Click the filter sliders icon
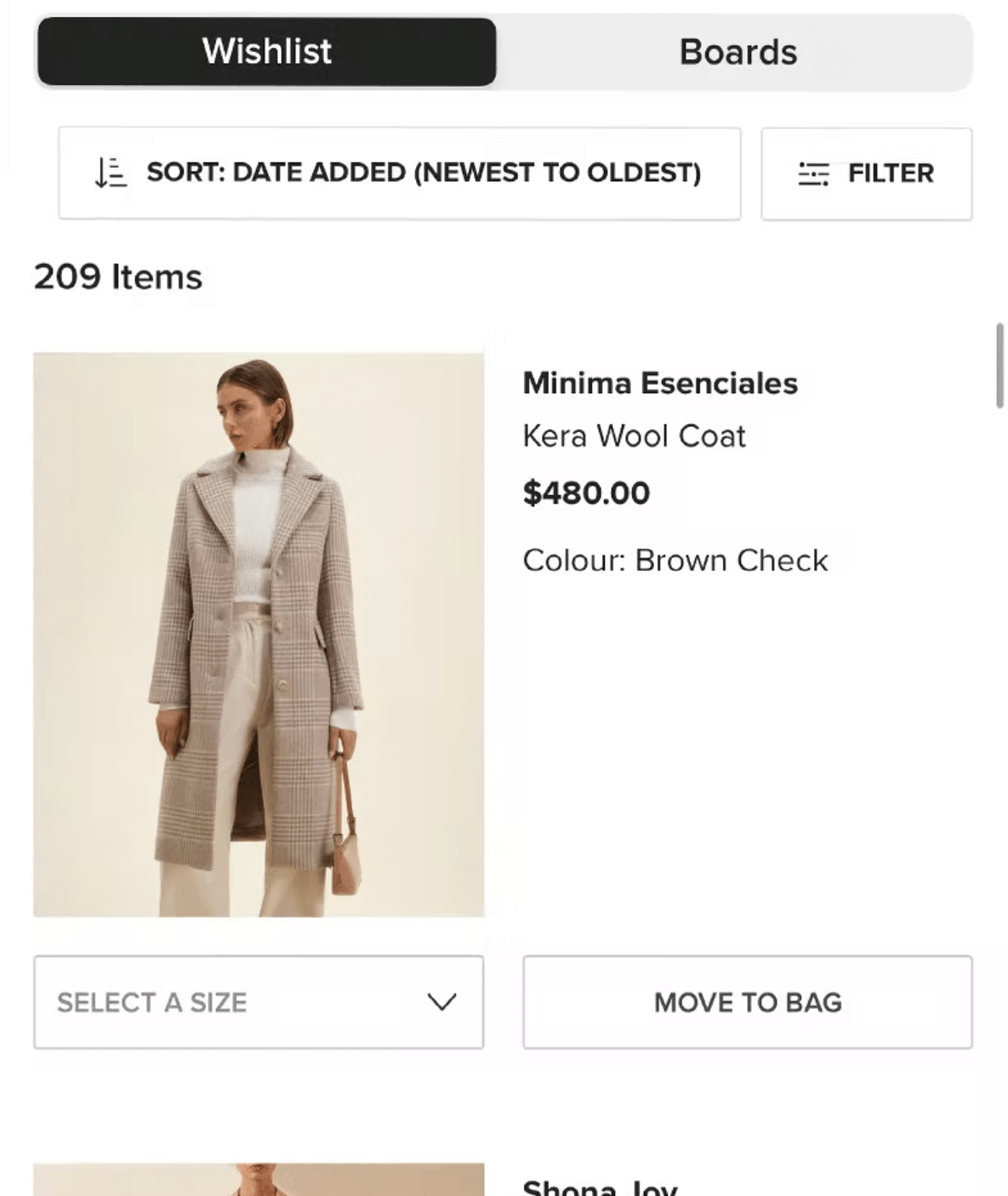 (x=813, y=174)
